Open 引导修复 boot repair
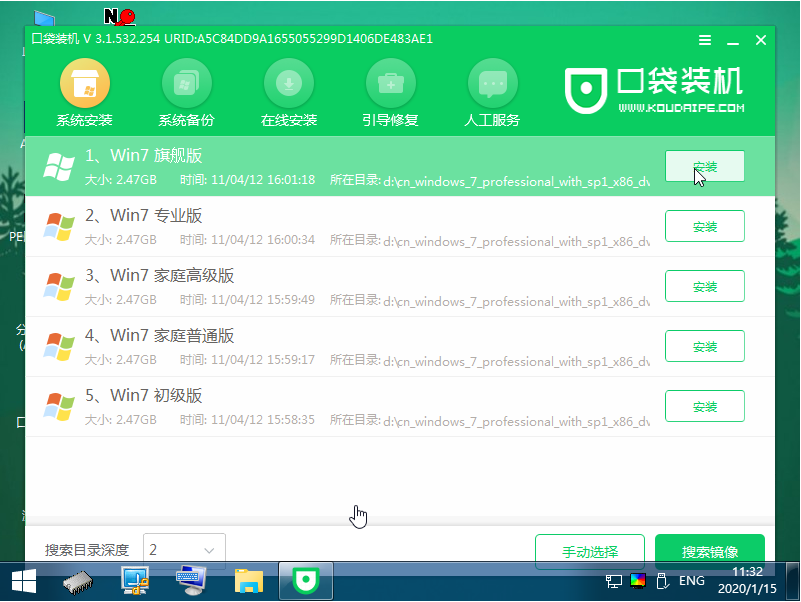This screenshot has width=801, height=602. (x=390, y=84)
